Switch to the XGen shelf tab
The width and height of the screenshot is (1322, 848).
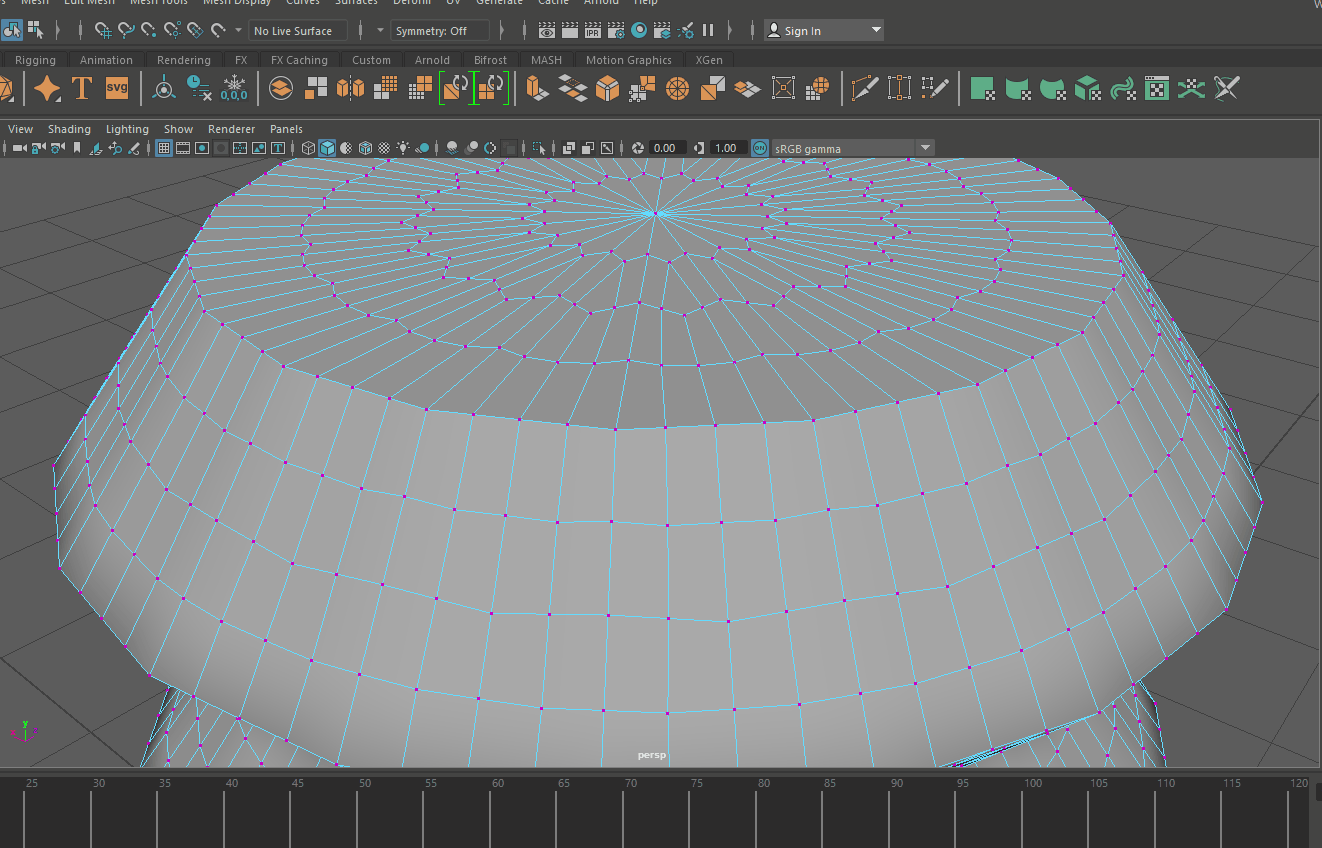tap(709, 60)
